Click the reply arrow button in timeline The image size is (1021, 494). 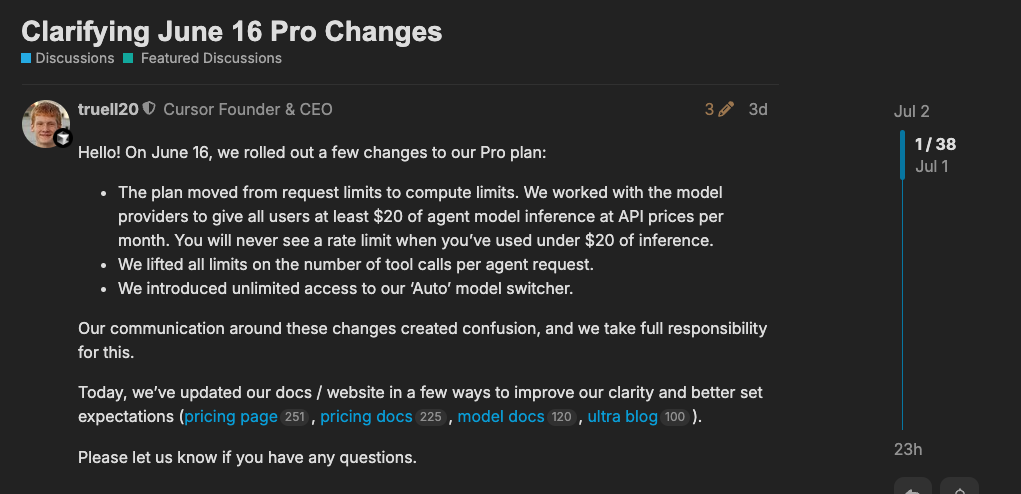point(912,487)
